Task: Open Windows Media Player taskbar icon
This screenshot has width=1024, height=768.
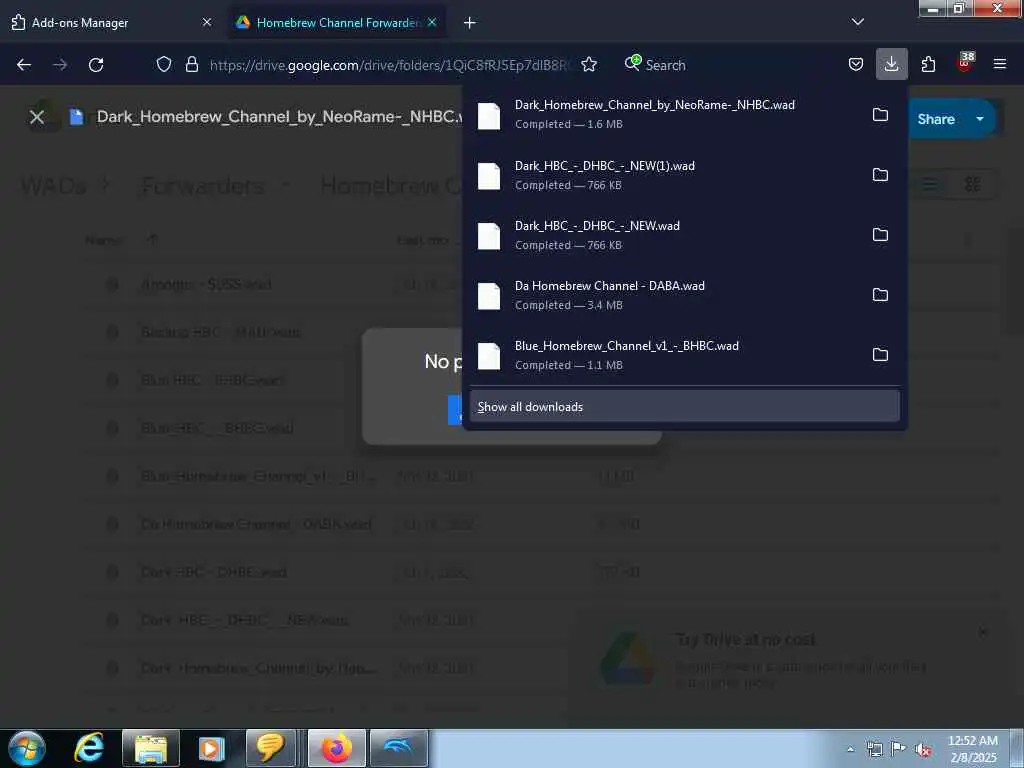Action: click(x=212, y=748)
